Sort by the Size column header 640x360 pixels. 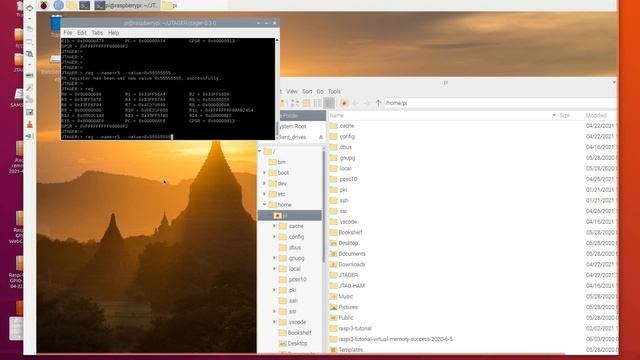pos(570,116)
